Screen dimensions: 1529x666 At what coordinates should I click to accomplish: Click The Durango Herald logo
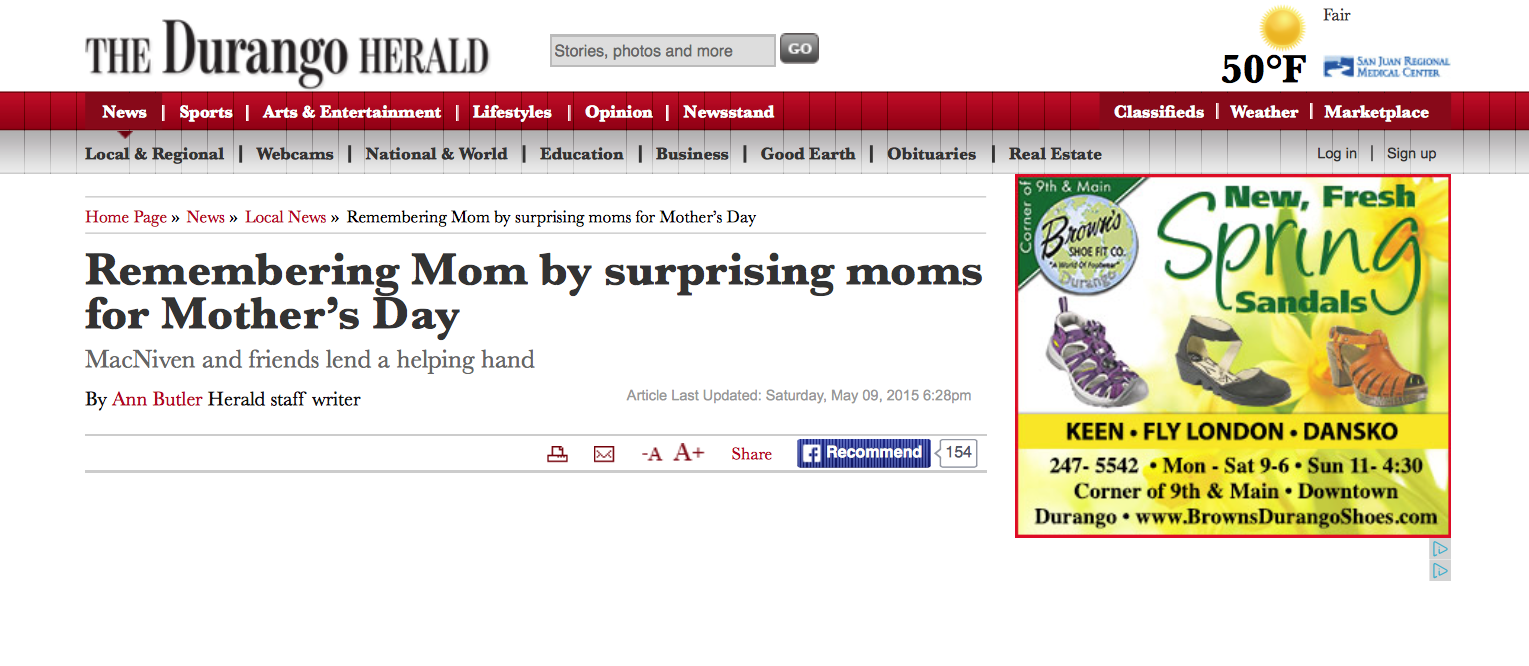point(287,54)
